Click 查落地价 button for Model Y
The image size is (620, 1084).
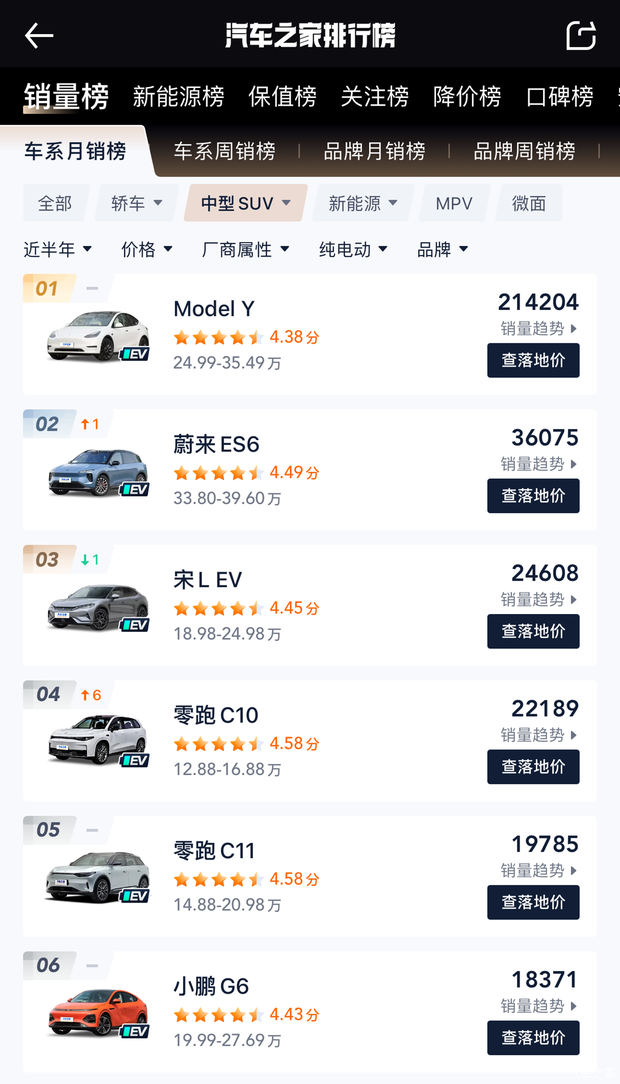tap(533, 360)
